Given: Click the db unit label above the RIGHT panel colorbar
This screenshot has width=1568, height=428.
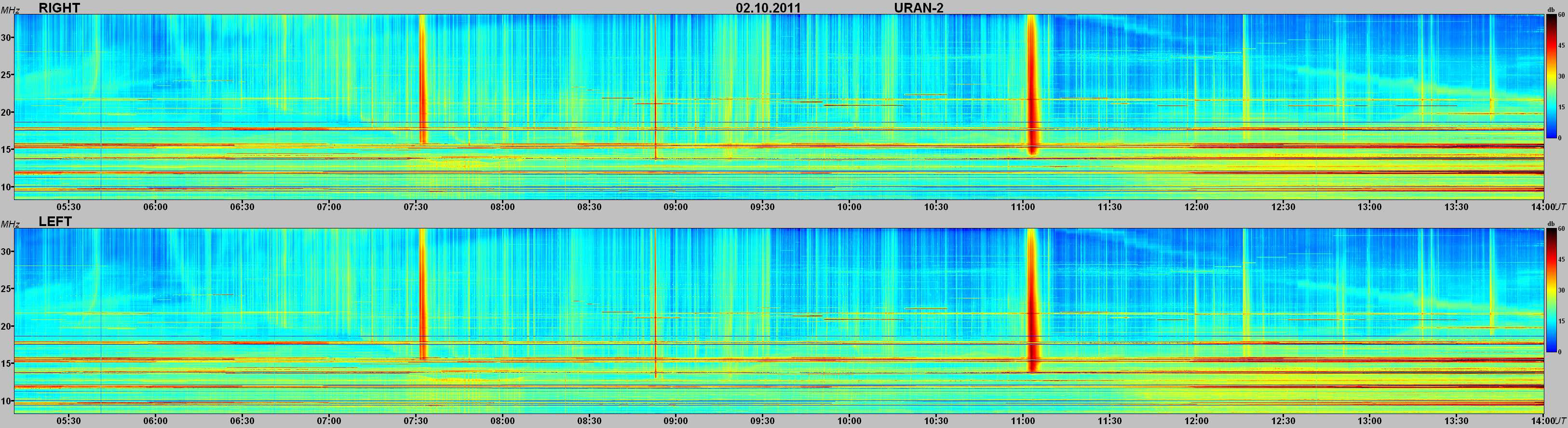Looking at the screenshot, I should (1552, 10).
